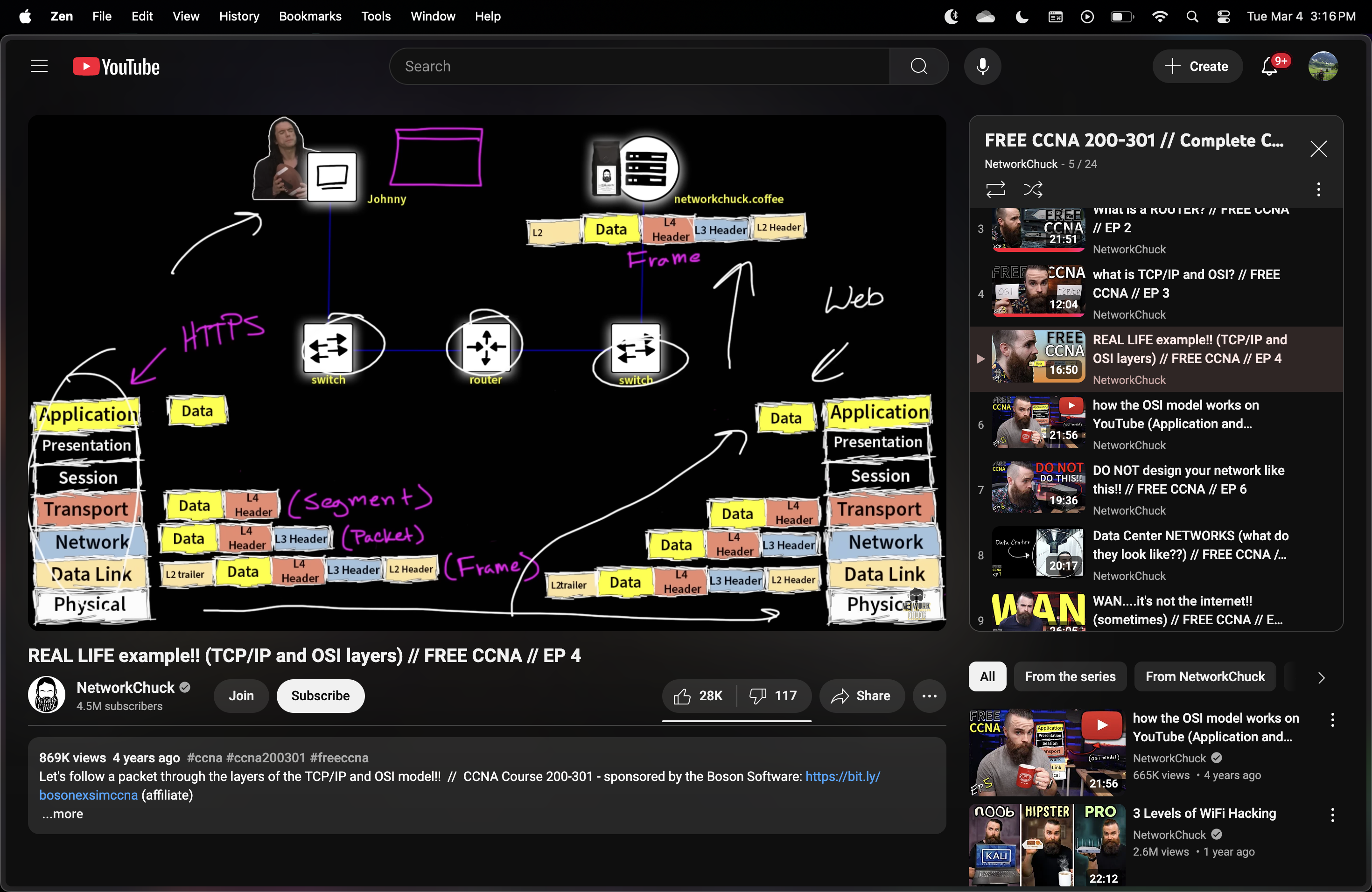Expand description with ...more

pos(62,814)
